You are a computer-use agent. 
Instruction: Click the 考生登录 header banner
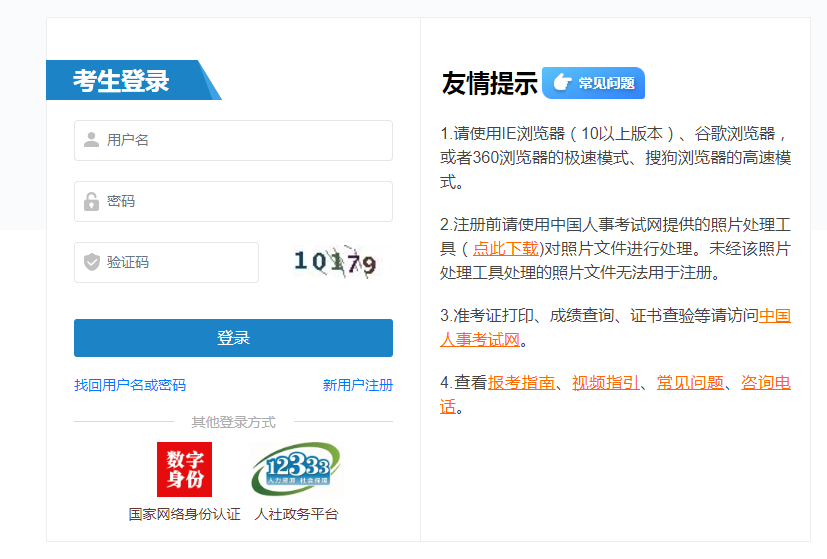coord(133,80)
